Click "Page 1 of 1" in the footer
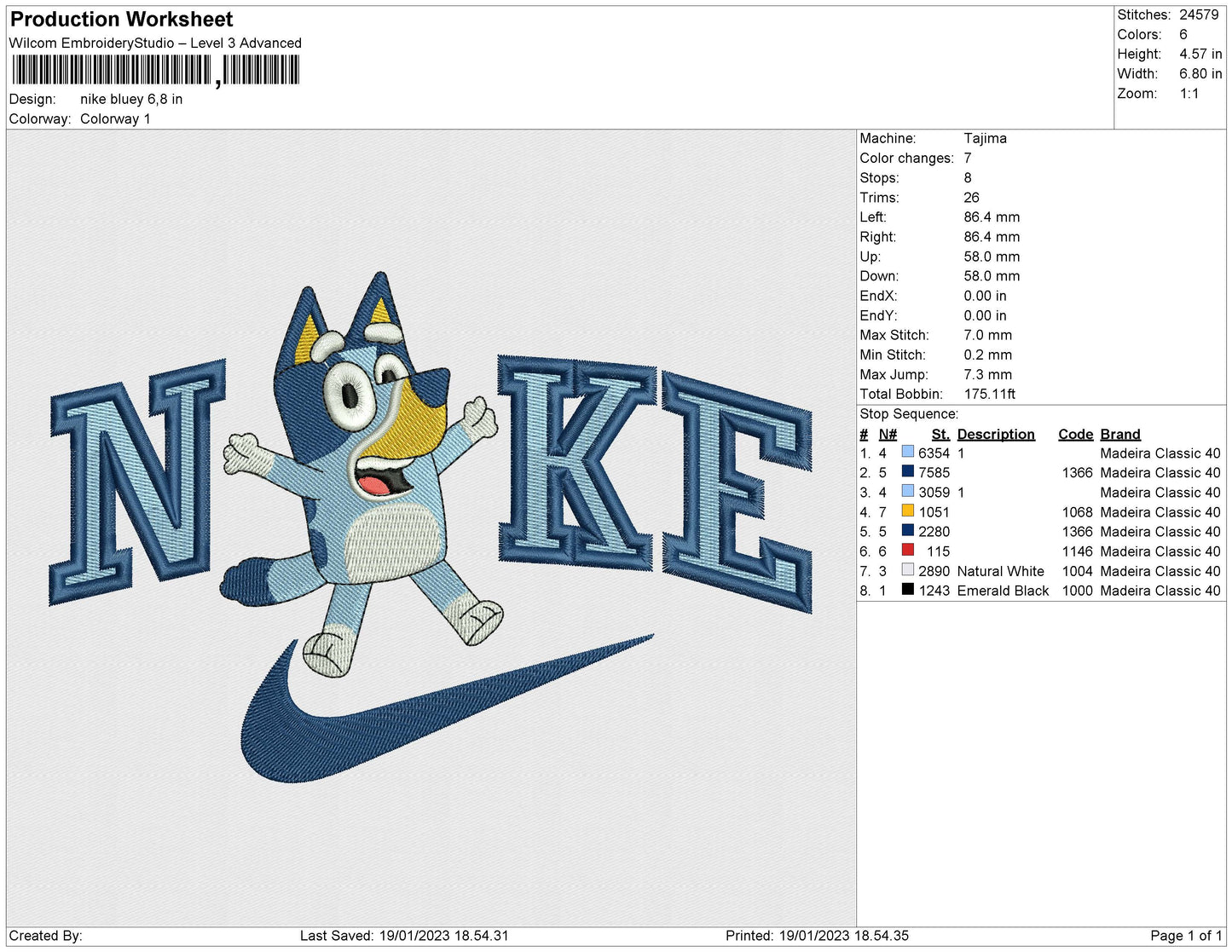The height and width of the screenshot is (952, 1232). [x=1186, y=935]
